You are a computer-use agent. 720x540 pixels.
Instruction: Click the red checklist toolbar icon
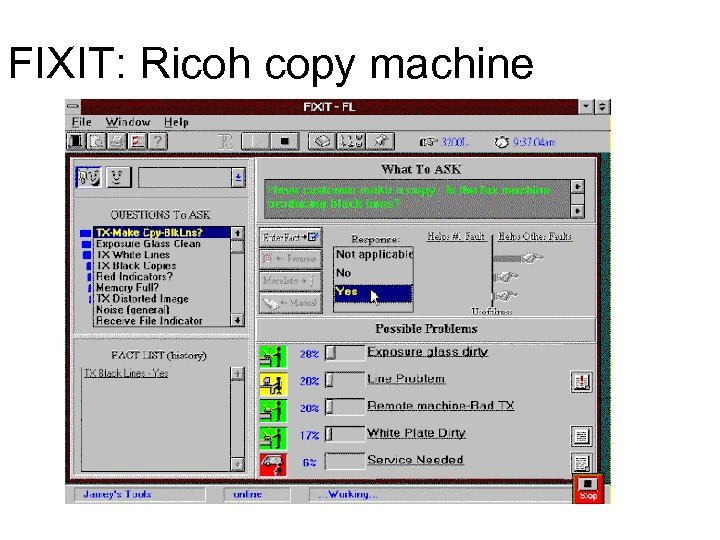click(137, 141)
